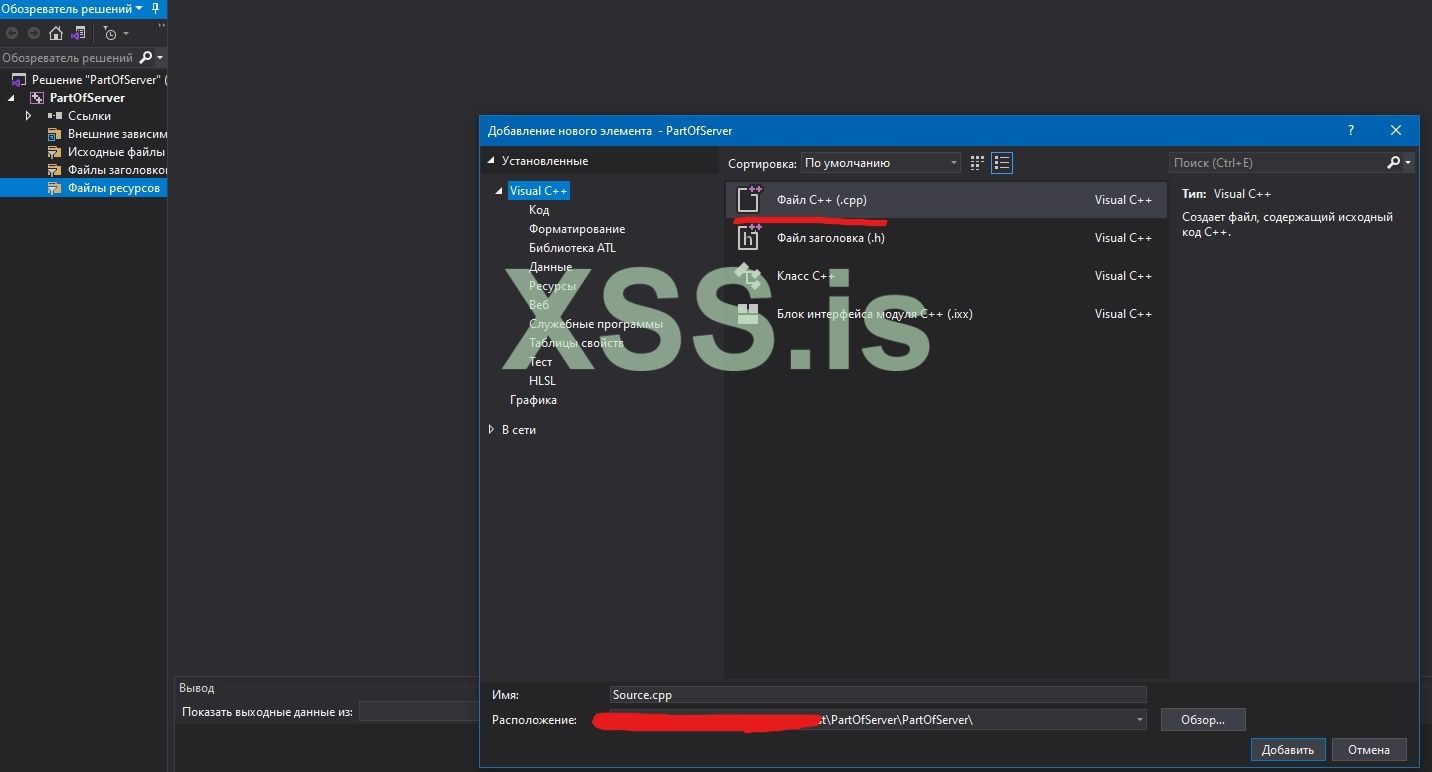Select the Ресурсы category
The image size is (1432, 772).
552,286
